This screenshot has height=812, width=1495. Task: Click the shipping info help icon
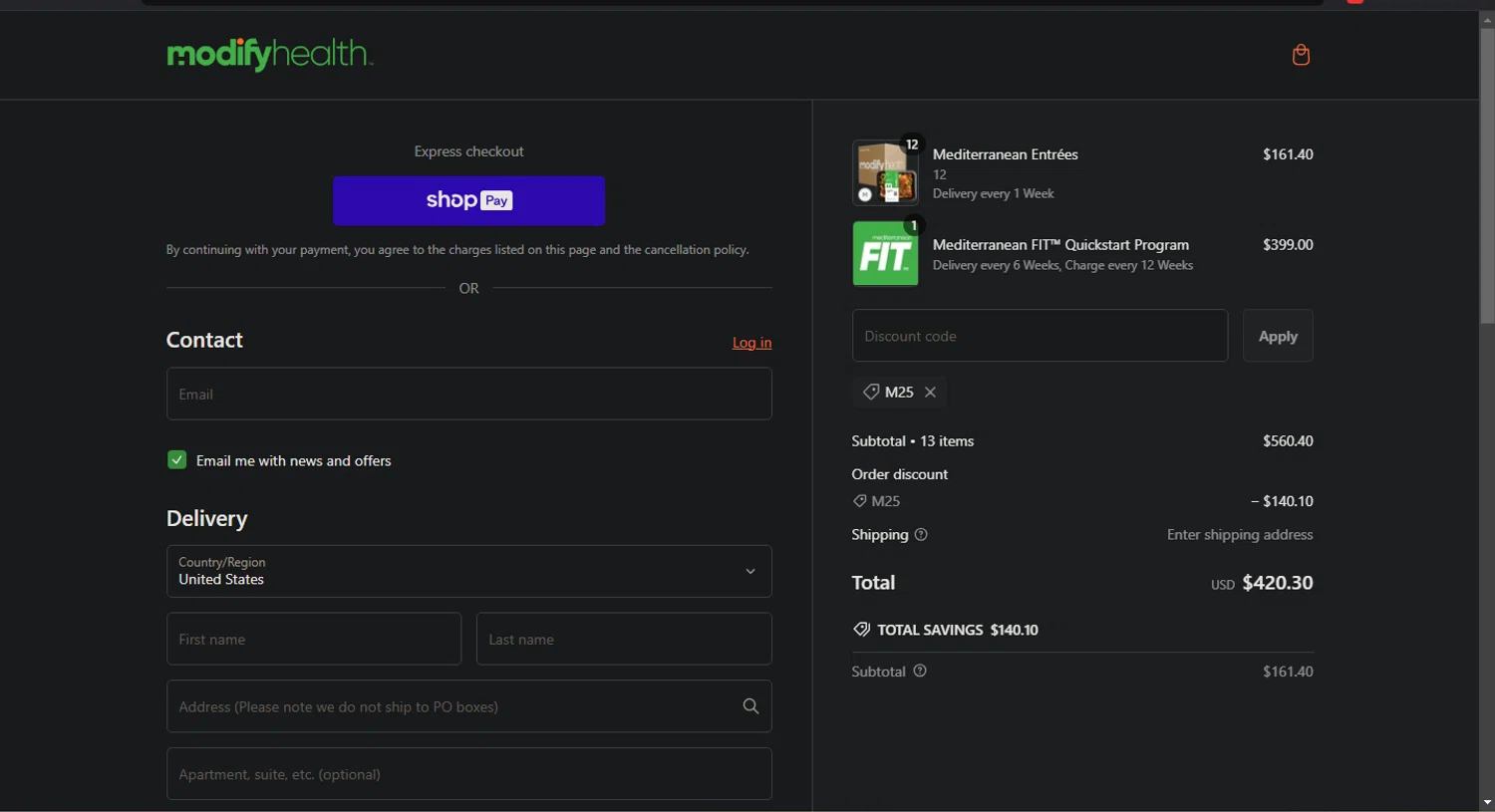click(921, 535)
